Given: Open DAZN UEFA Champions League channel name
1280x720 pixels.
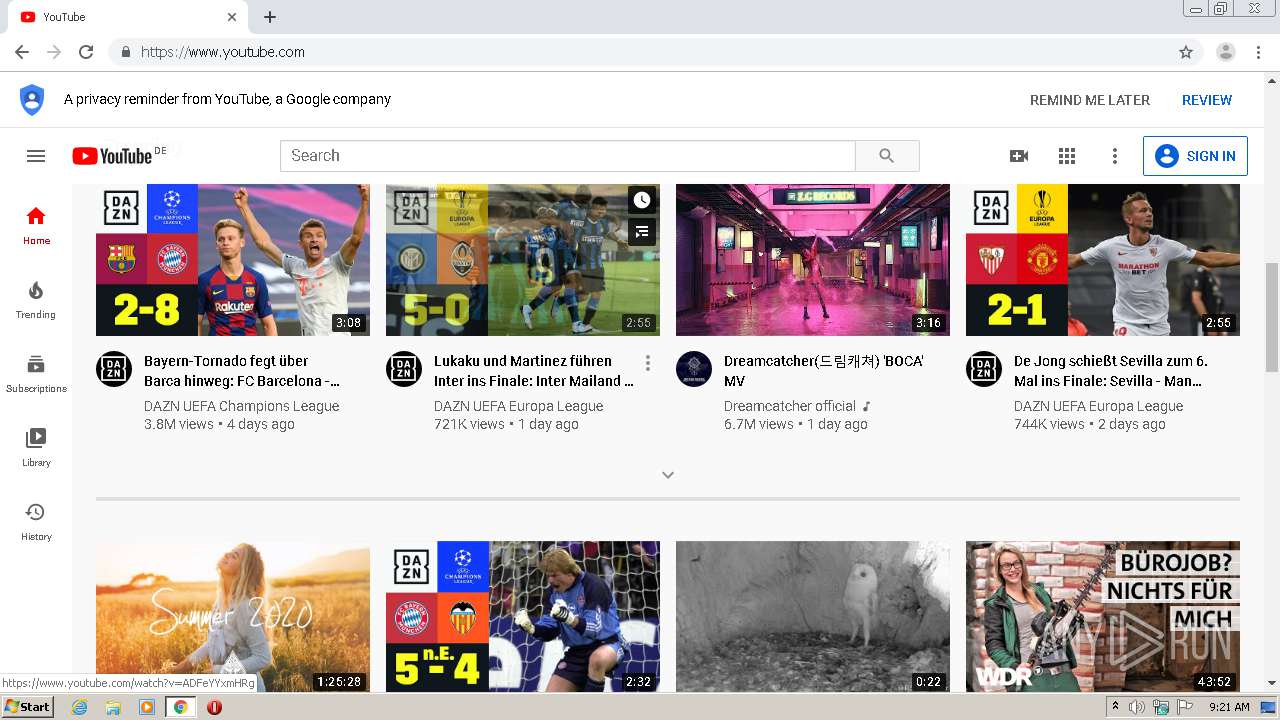Looking at the screenshot, I should 242,406.
